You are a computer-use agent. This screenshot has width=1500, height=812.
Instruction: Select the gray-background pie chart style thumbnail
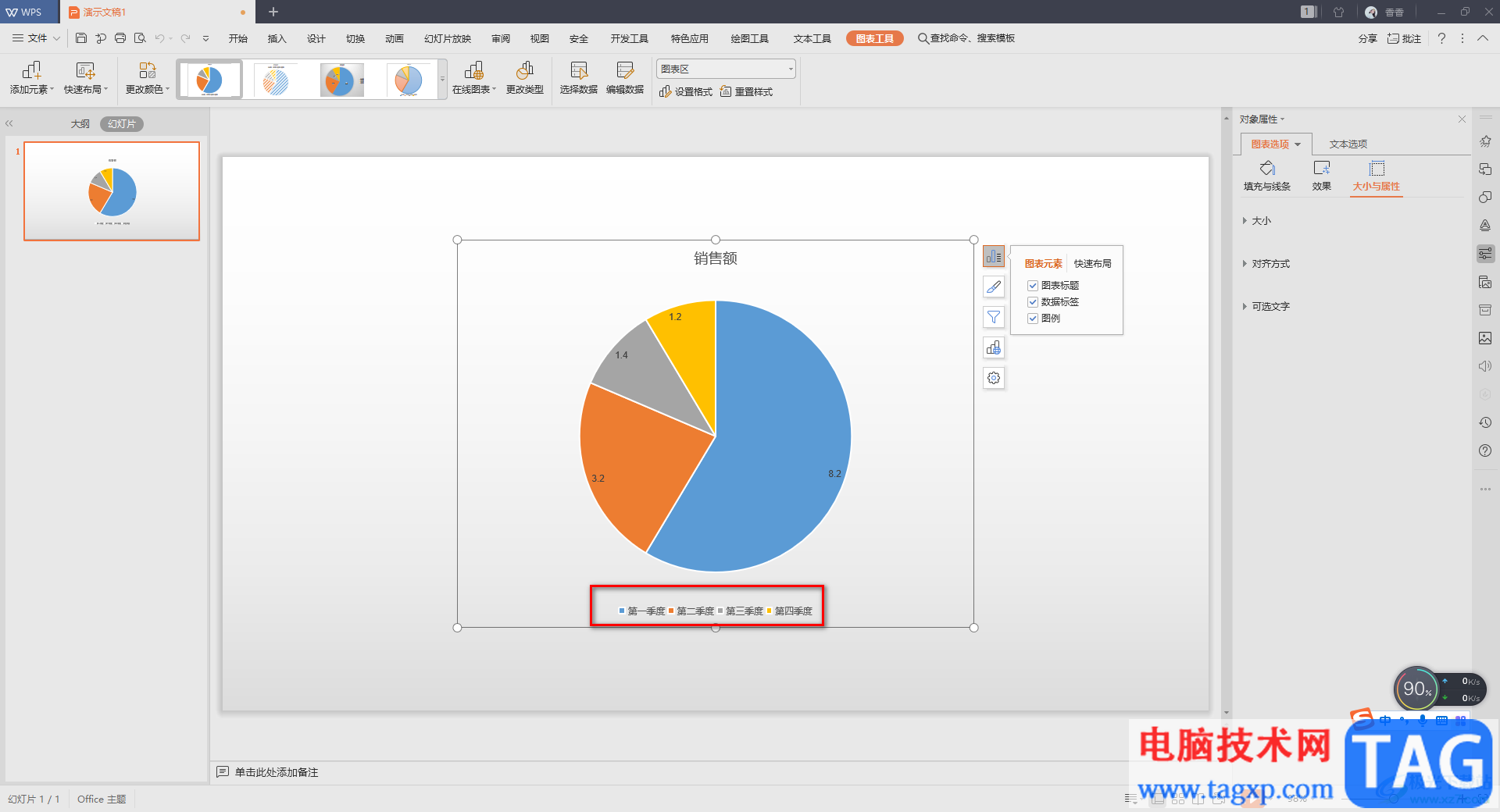click(x=341, y=80)
